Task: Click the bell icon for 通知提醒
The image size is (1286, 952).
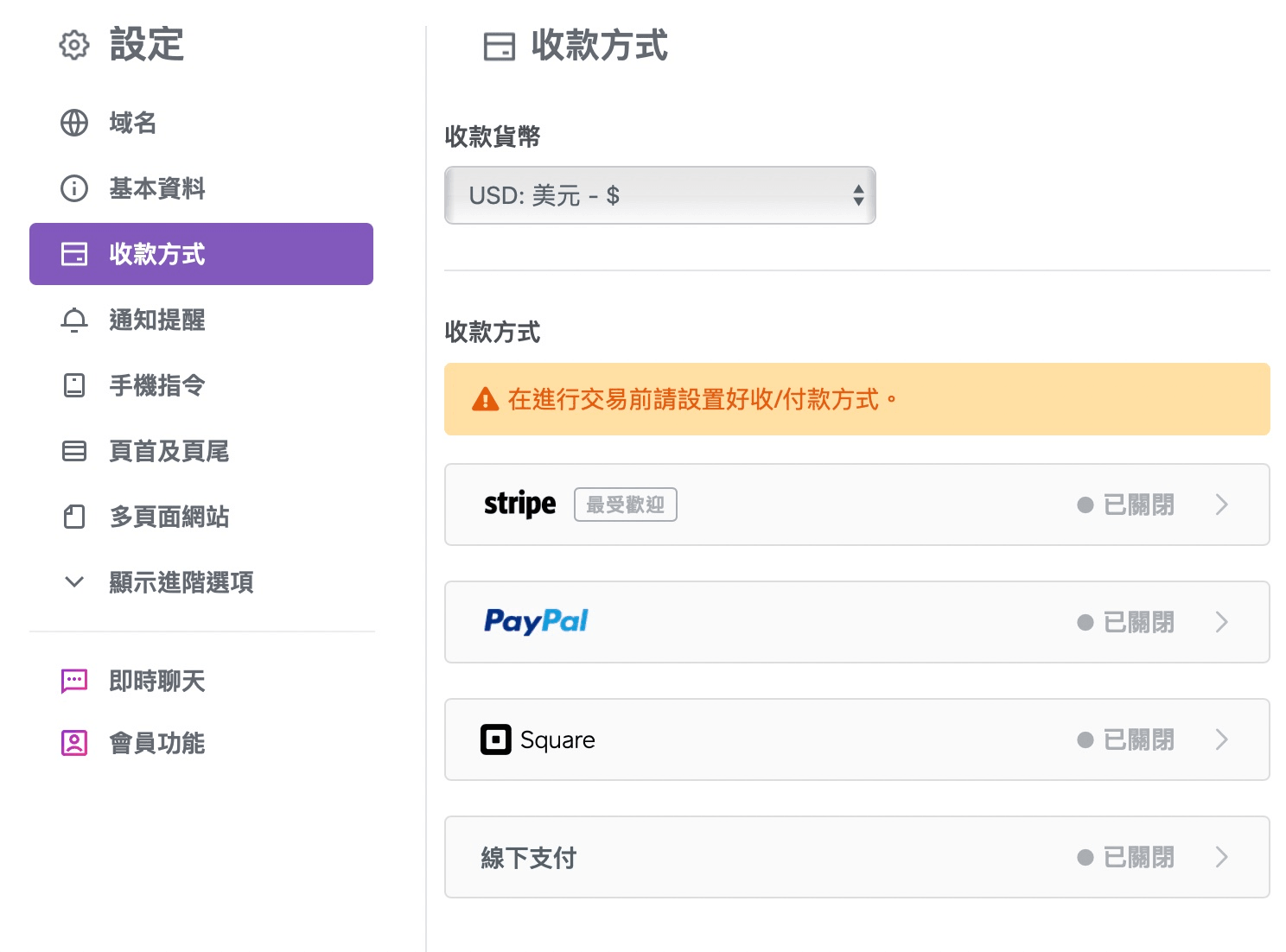Action: (x=74, y=320)
